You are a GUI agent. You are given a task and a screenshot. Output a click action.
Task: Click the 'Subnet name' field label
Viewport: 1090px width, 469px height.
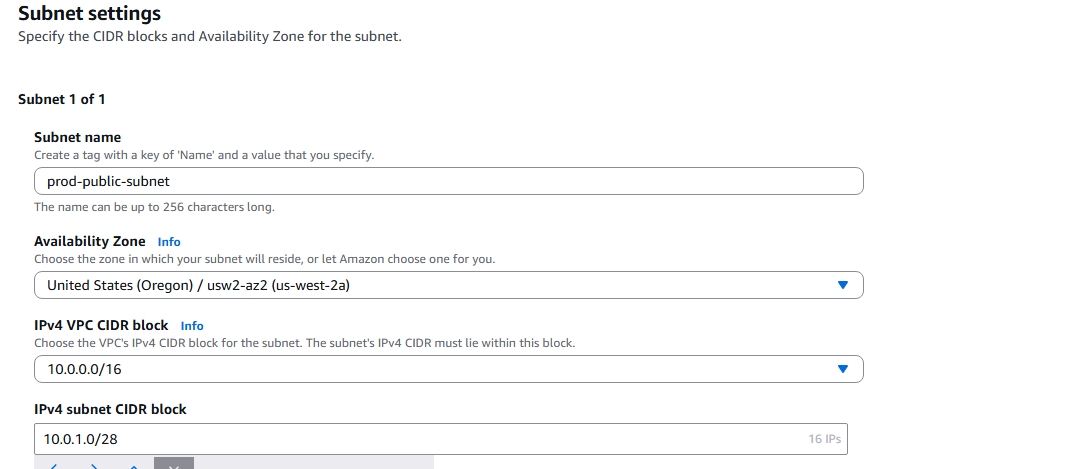point(77,137)
